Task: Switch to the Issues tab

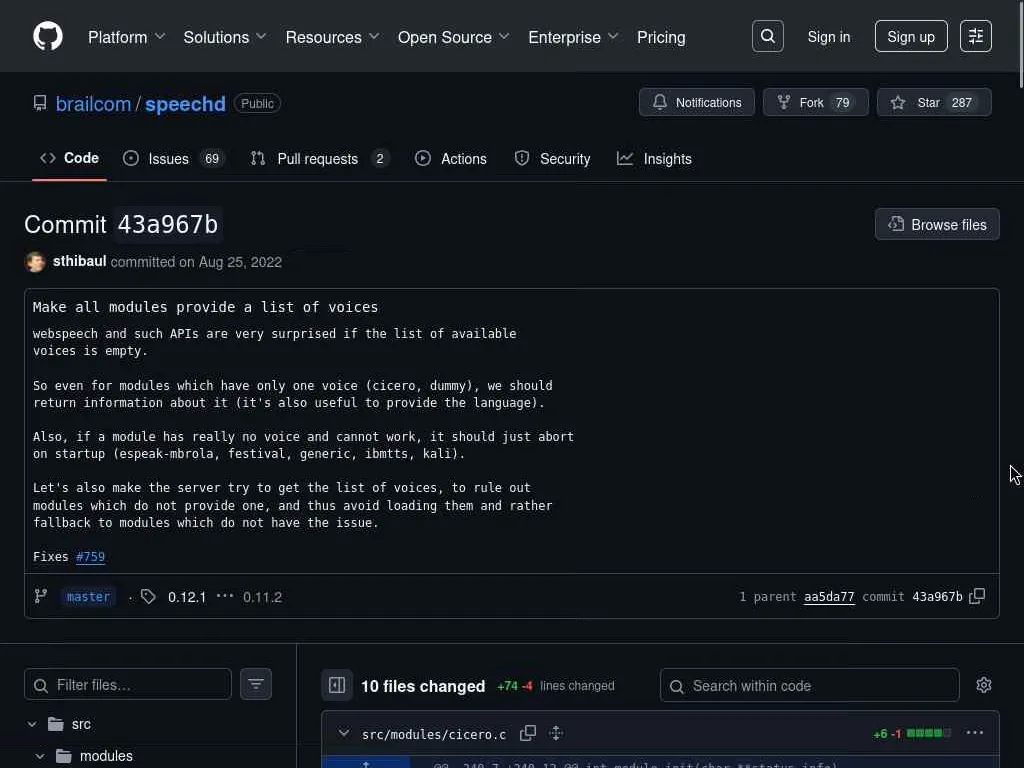Action: click(174, 159)
